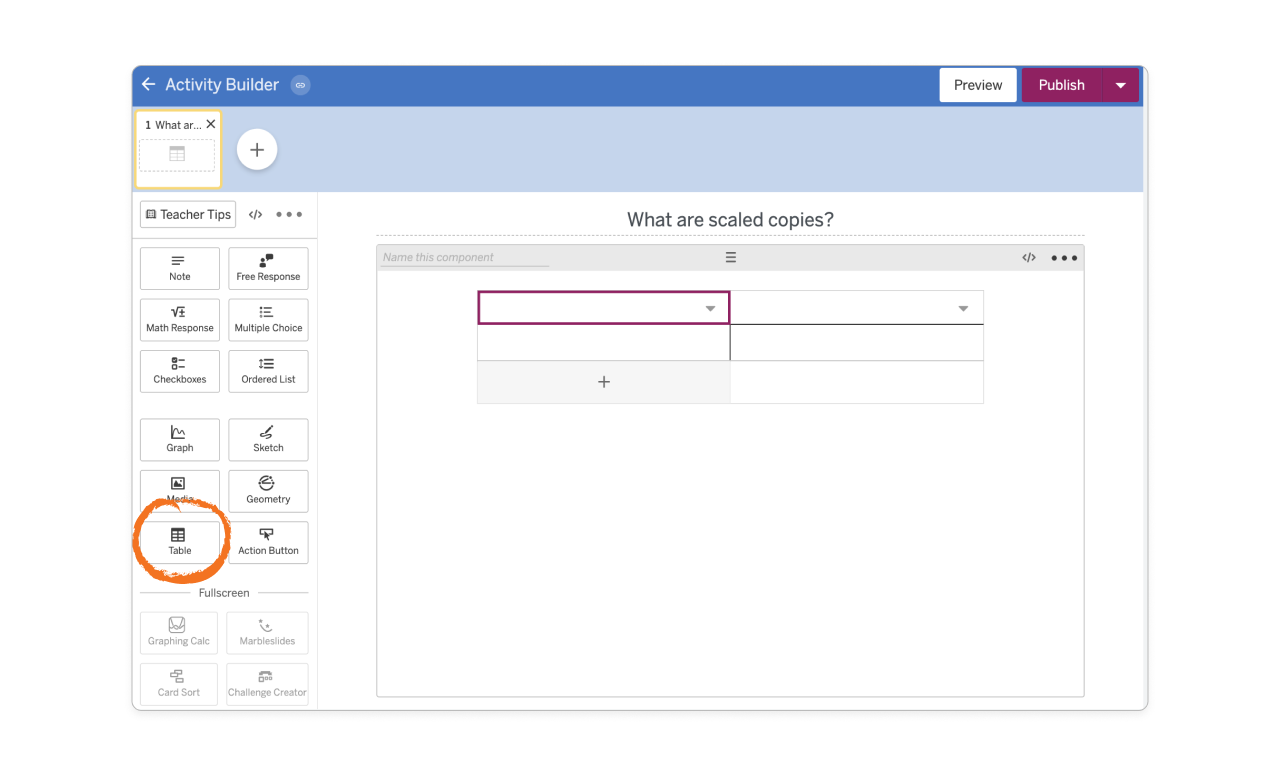Select the Card Sort component
Viewport: 1280px width, 776px height.
pyautogui.click(x=178, y=684)
